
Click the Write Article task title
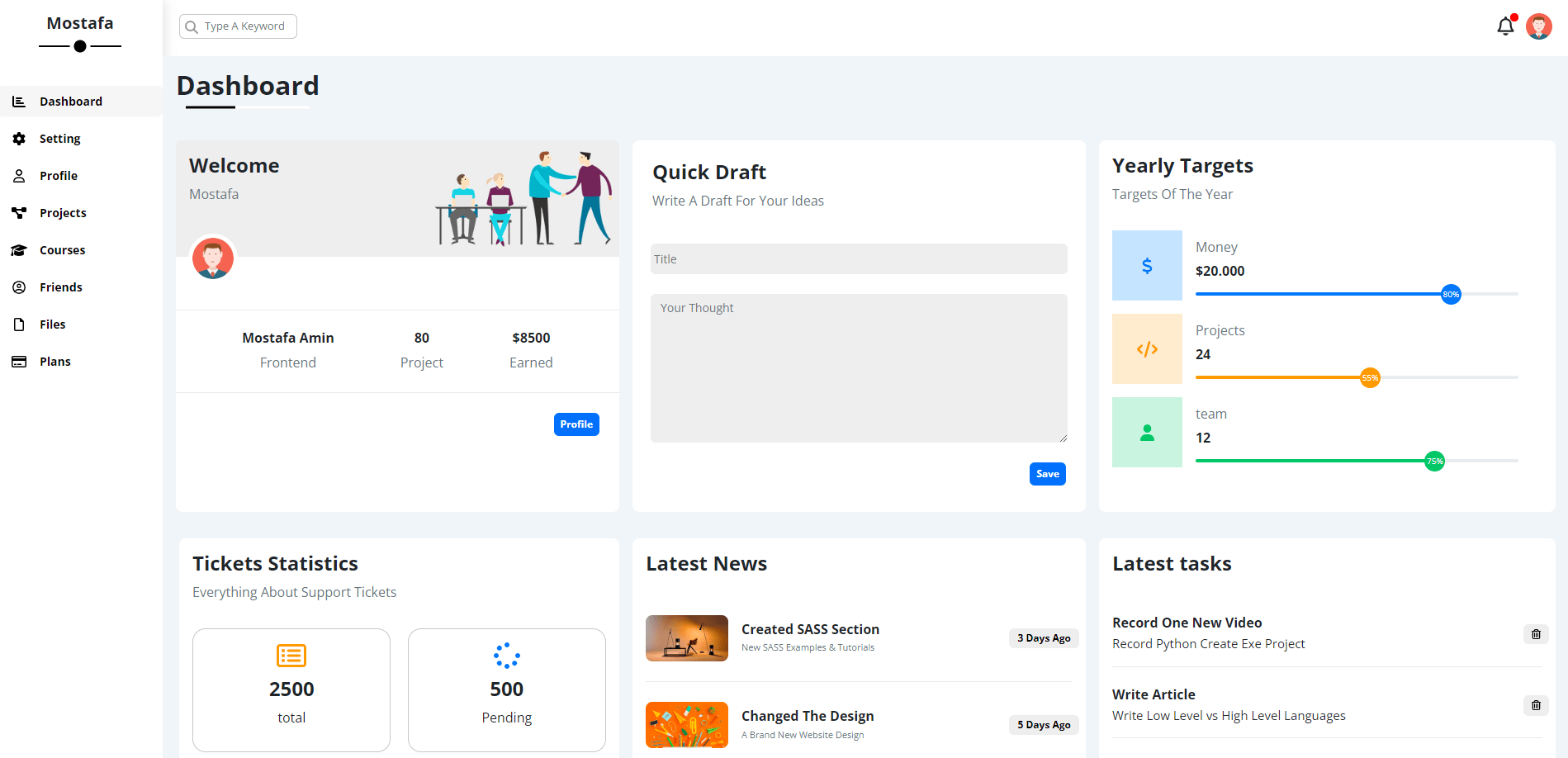(x=1153, y=694)
